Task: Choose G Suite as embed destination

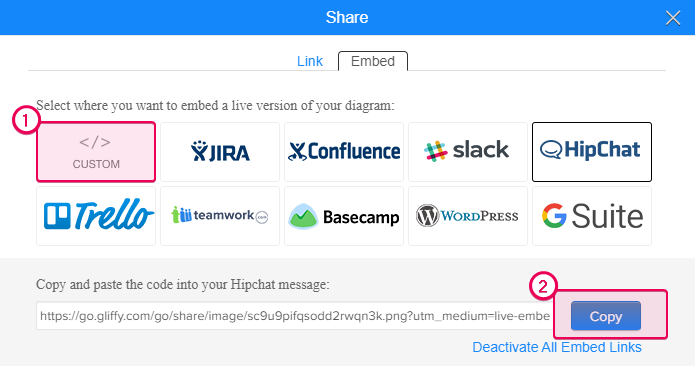Action: pos(592,216)
